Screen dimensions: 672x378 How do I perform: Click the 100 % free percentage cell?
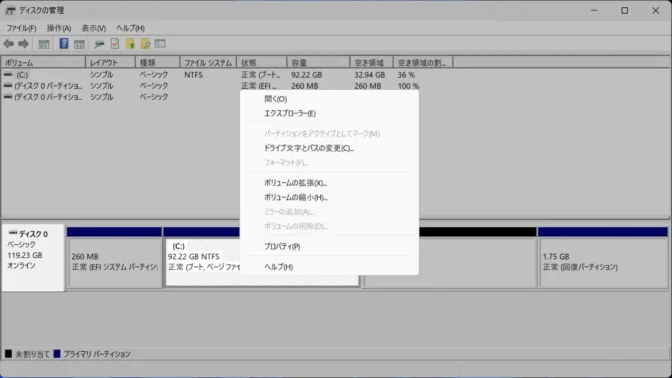pos(408,86)
